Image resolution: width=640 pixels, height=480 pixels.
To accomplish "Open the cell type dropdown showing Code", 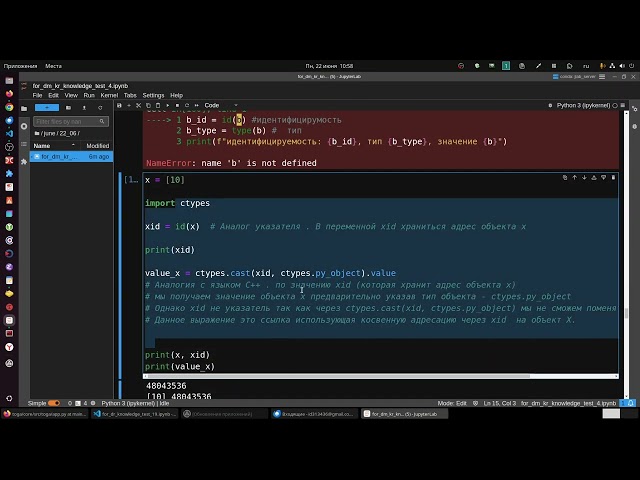I will tap(221, 105).
